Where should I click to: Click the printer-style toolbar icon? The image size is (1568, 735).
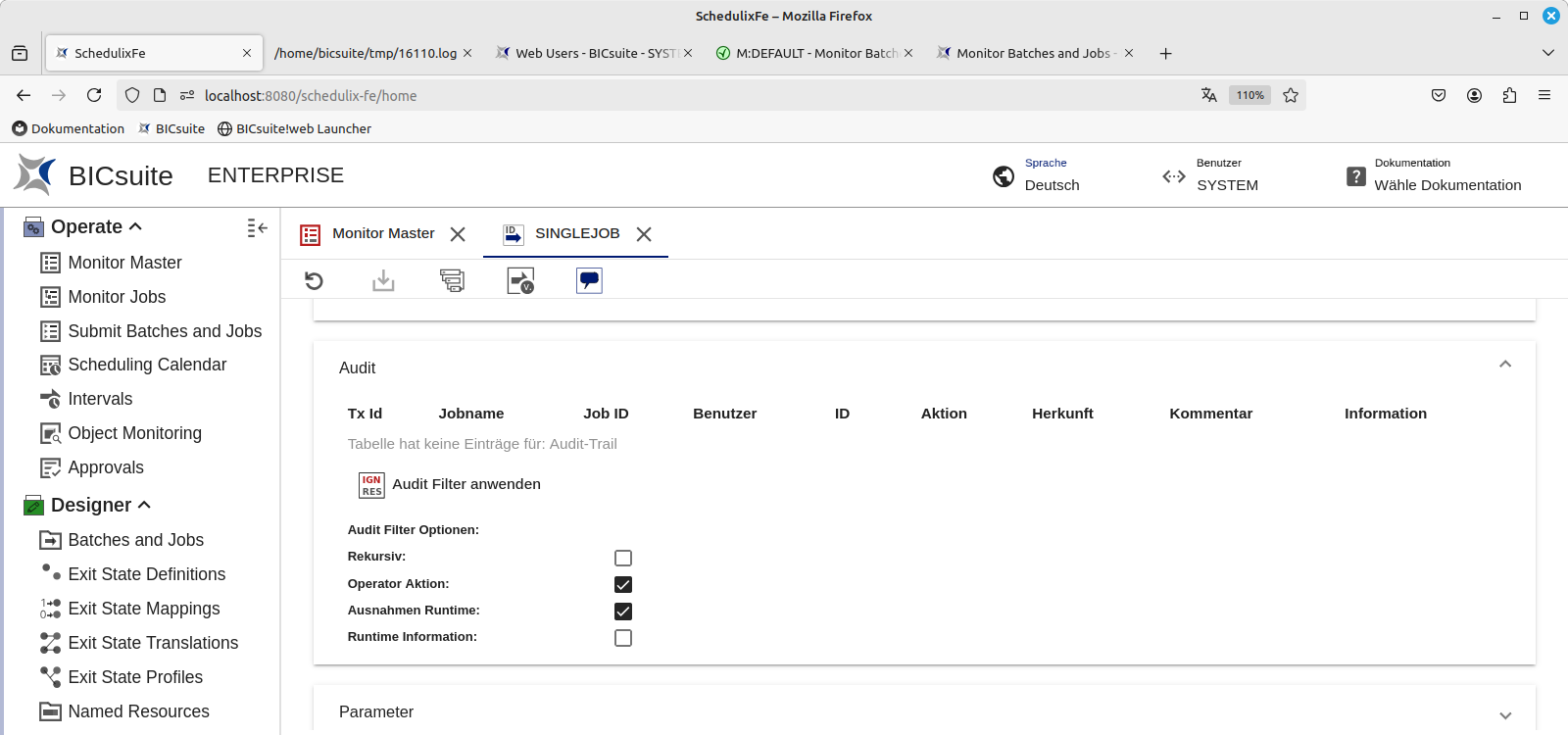pos(452,281)
